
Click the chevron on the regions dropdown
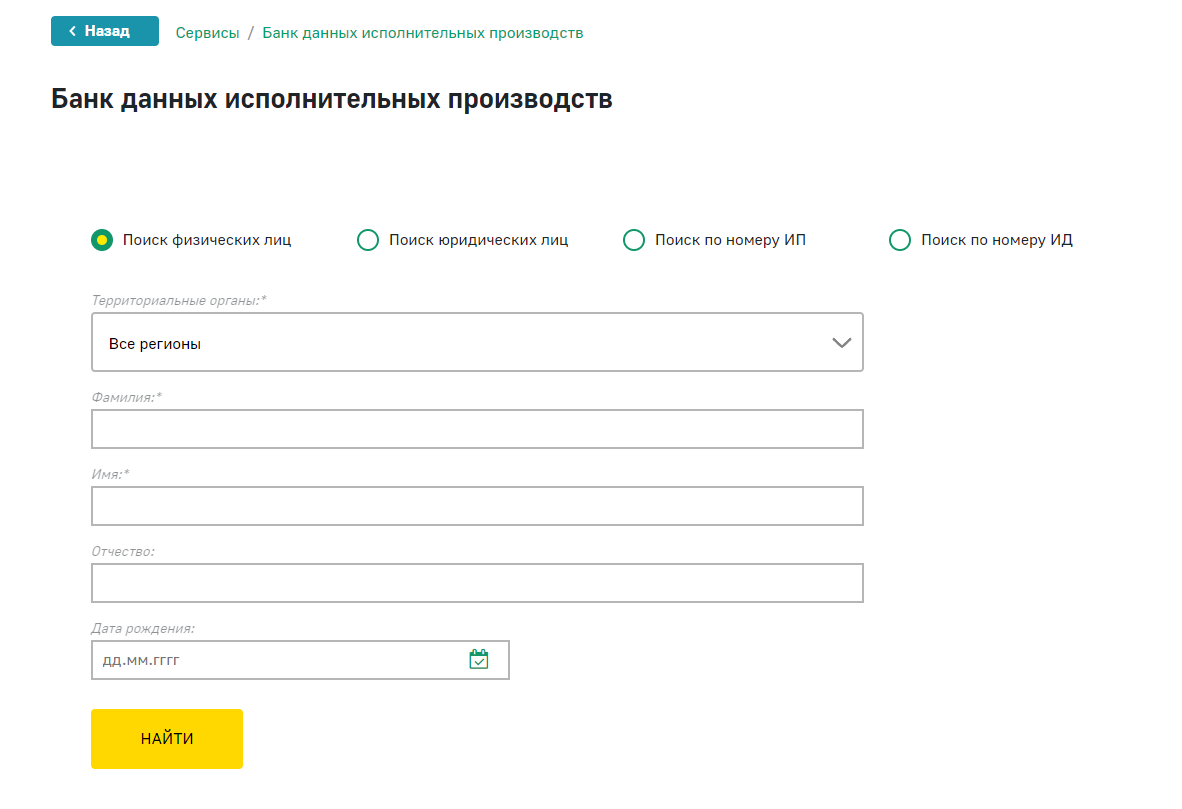point(840,342)
